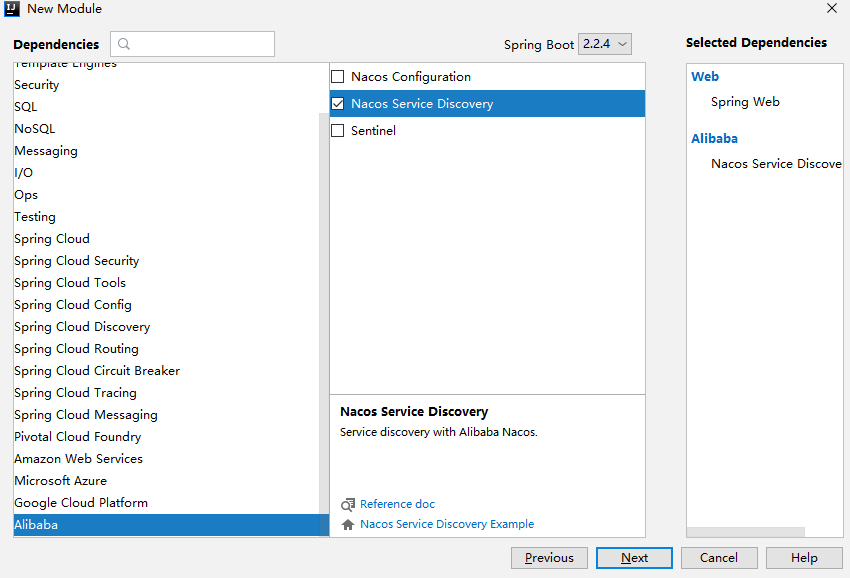This screenshot has width=850, height=578.
Task: Open the Microsoft Azure category
Action: [x=60, y=481]
